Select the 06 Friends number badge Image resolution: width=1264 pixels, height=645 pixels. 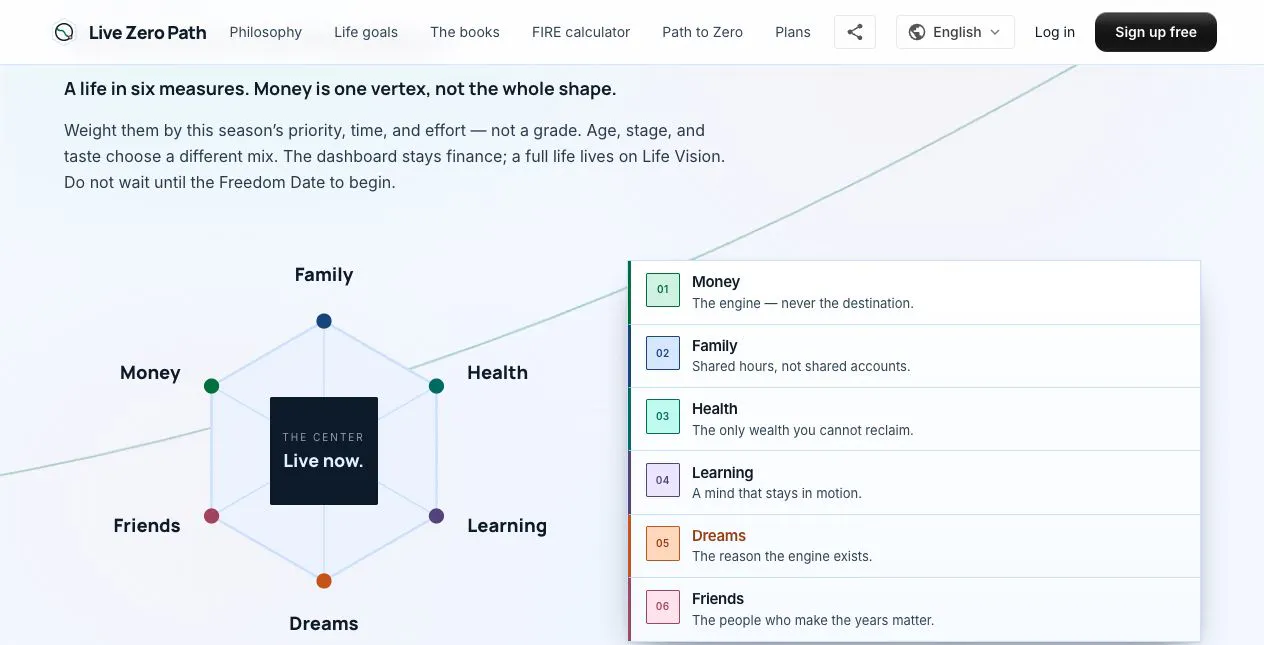(663, 606)
